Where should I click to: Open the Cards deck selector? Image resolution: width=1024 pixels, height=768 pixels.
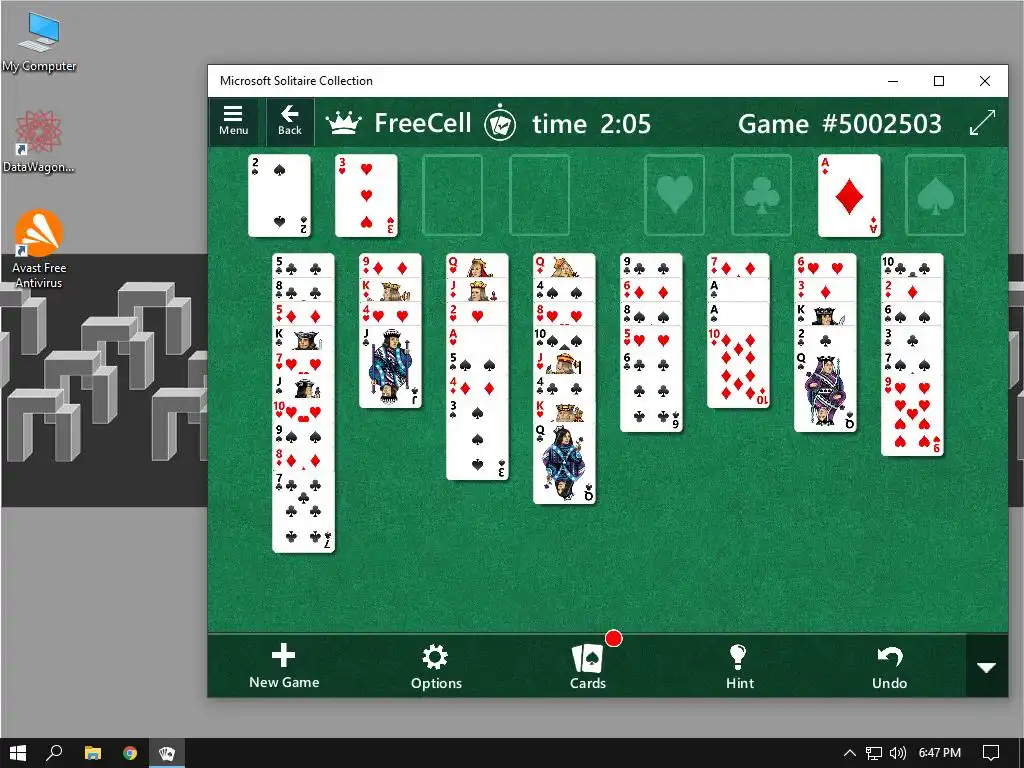point(588,666)
